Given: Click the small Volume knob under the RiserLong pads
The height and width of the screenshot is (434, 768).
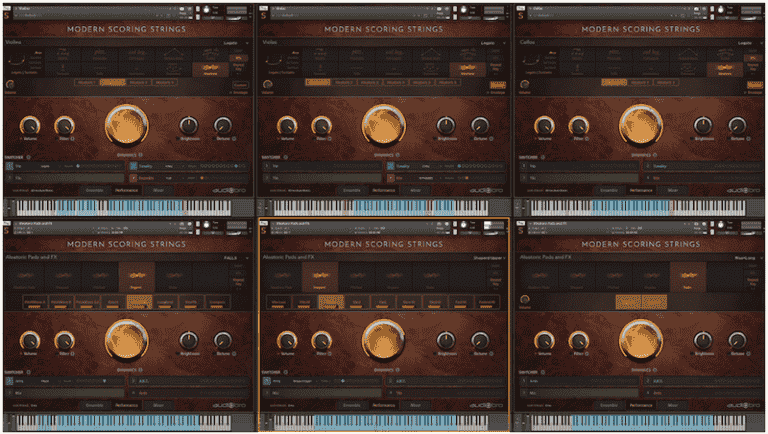Looking at the screenshot, I should (x=525, y=299).
